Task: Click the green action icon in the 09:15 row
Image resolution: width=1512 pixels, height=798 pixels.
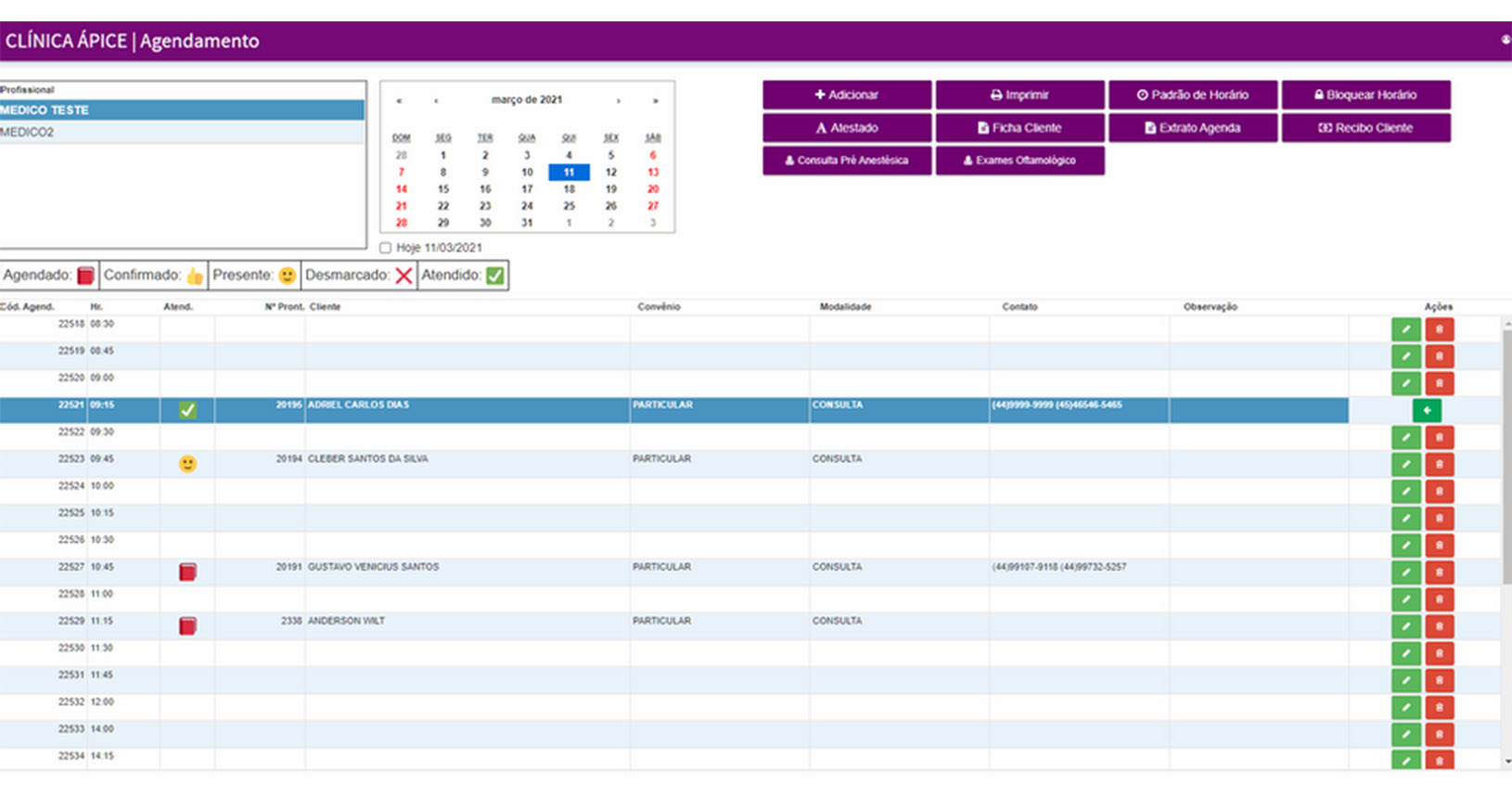Action: (1427, 410)
